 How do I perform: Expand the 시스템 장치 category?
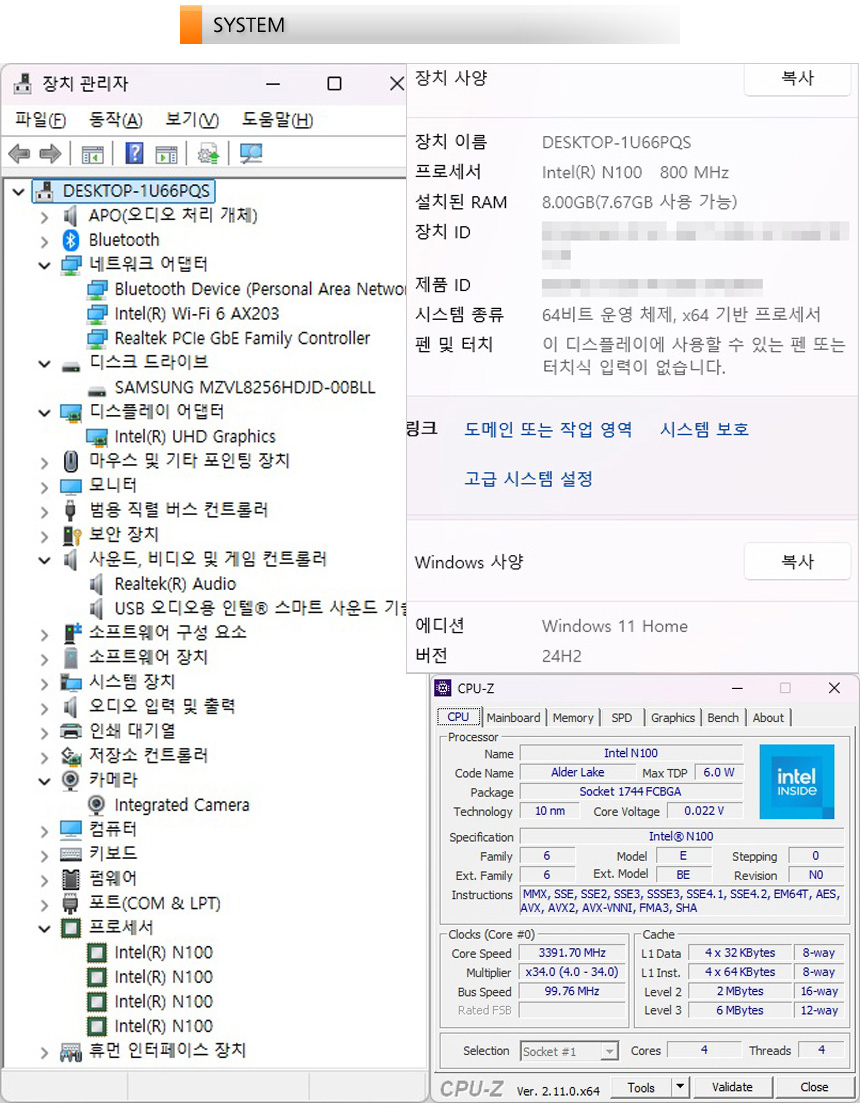pyautogui.click(x=45, y=683)
